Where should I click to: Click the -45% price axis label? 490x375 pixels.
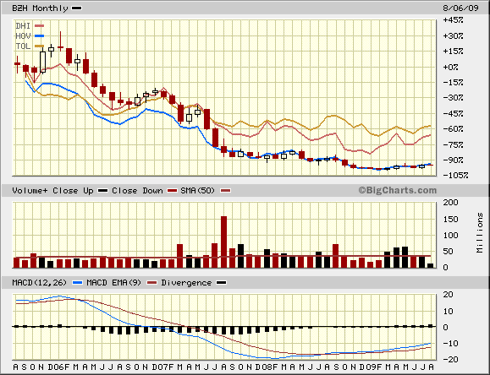(x=453, y=113)
